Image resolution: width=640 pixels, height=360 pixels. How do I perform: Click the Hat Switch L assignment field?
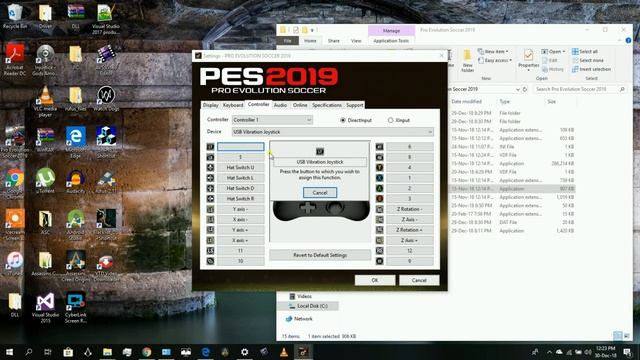[240, 178]
